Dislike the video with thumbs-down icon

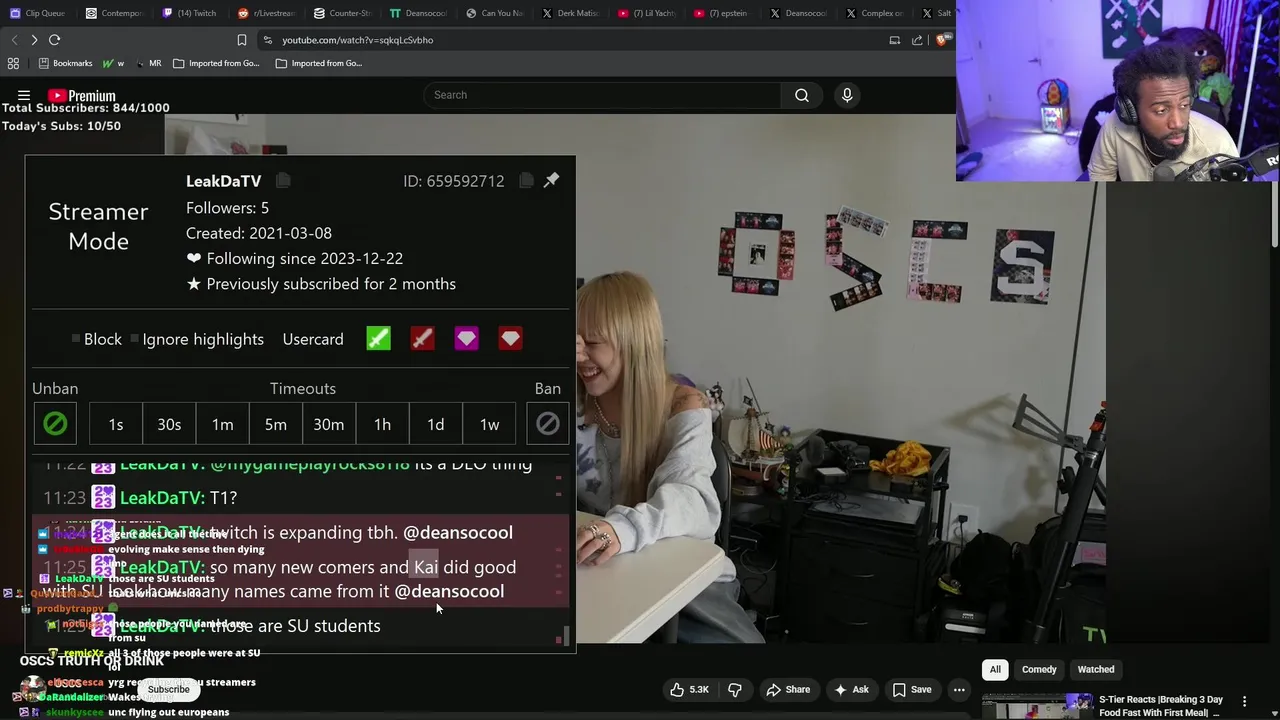coord(735,689)
